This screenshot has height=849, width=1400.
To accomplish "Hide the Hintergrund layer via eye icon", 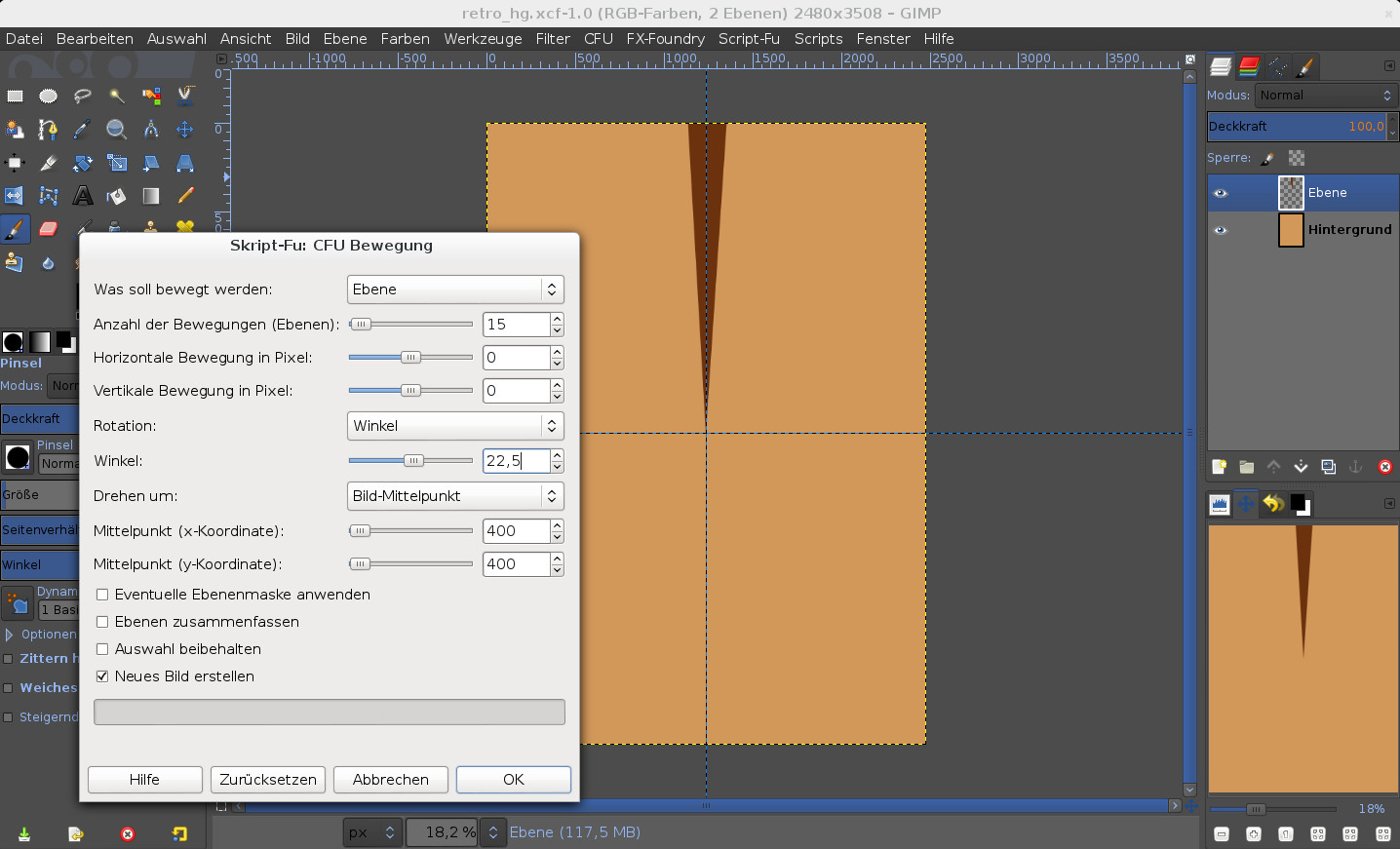I will [1220, 230].
